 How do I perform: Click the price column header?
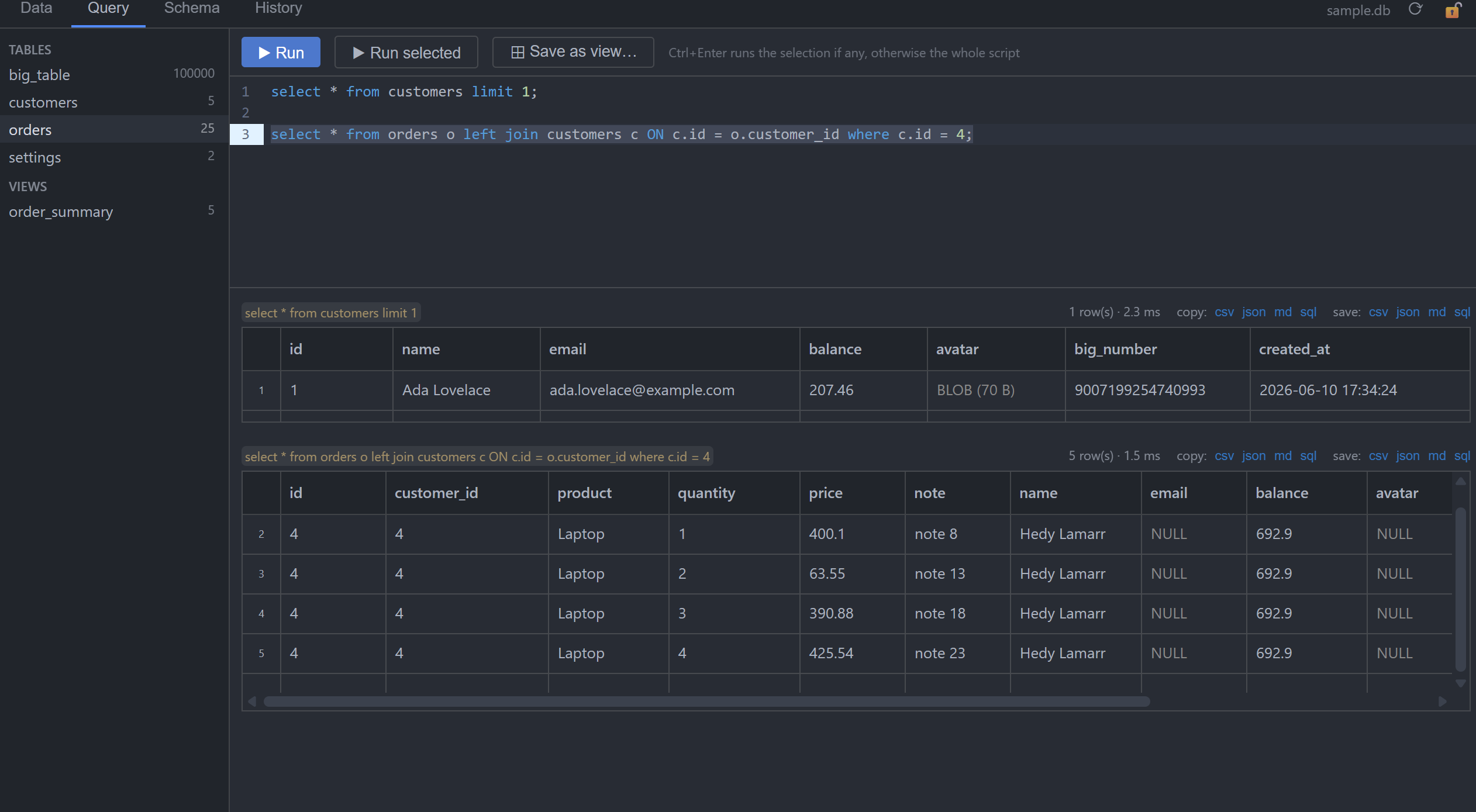tap(852, 493)
